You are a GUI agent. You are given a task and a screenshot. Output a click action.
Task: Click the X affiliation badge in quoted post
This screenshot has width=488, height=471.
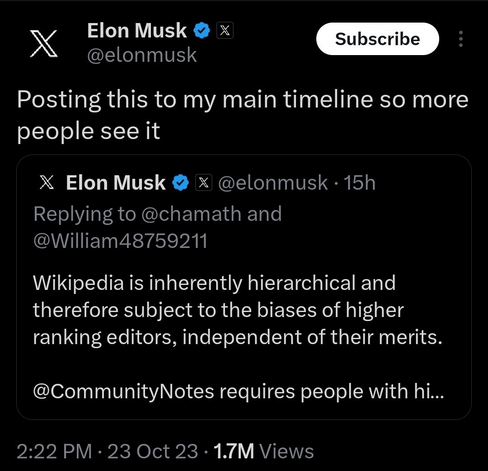204,183
